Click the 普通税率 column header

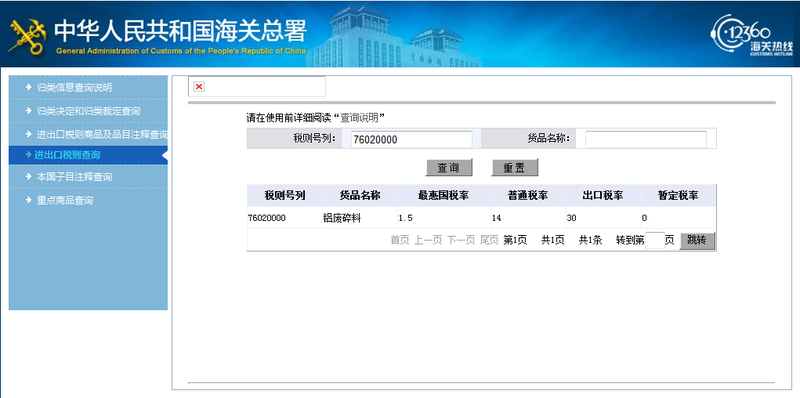[529, 195]
